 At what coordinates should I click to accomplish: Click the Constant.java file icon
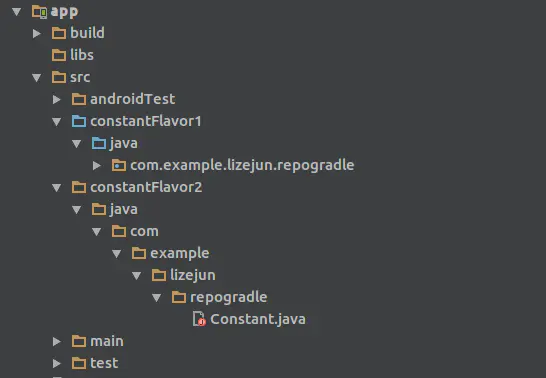[x=199, y=319]
